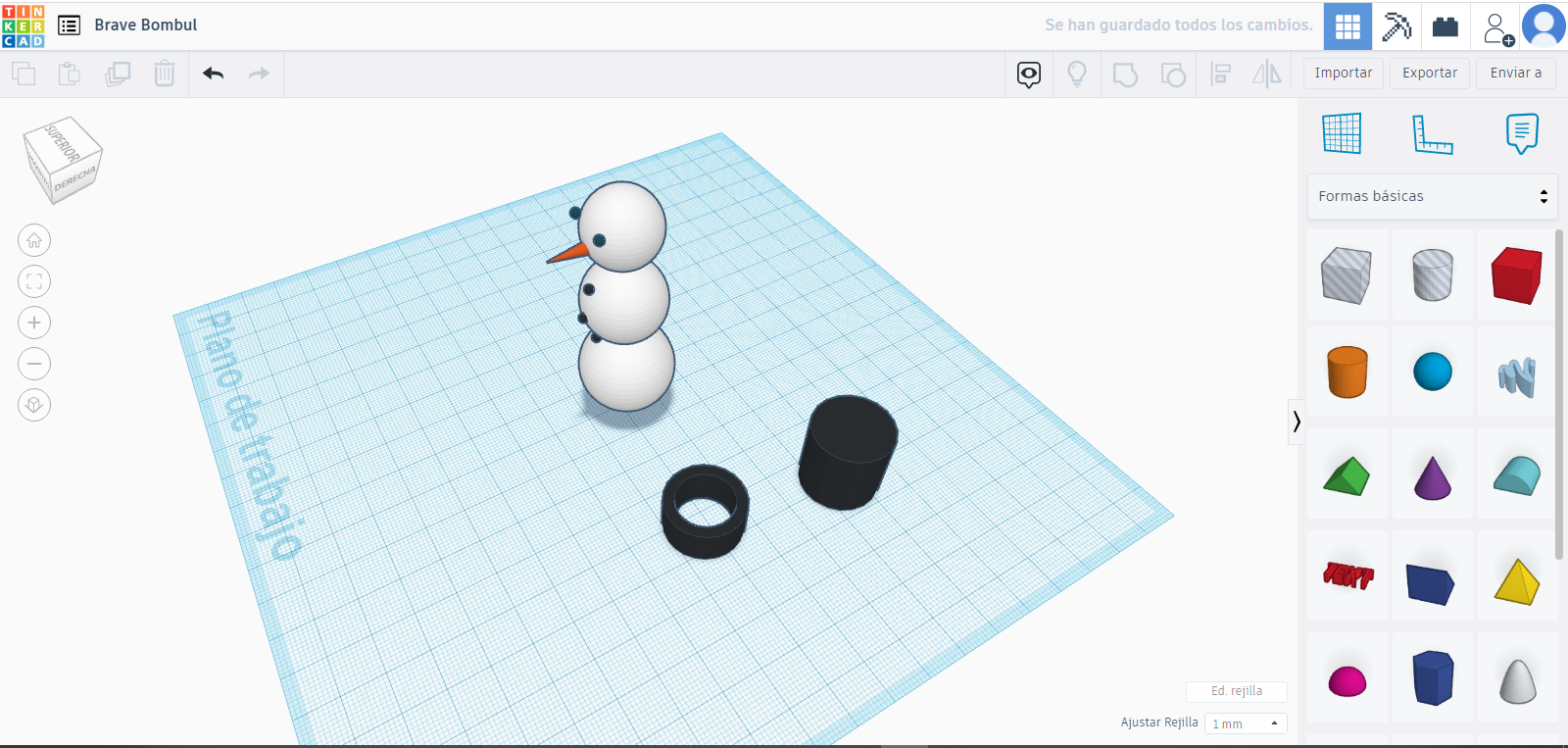Open the designs list icon beside Brave Bombul
Viewport: 1568px width, 748px height.
click(69, 25)
